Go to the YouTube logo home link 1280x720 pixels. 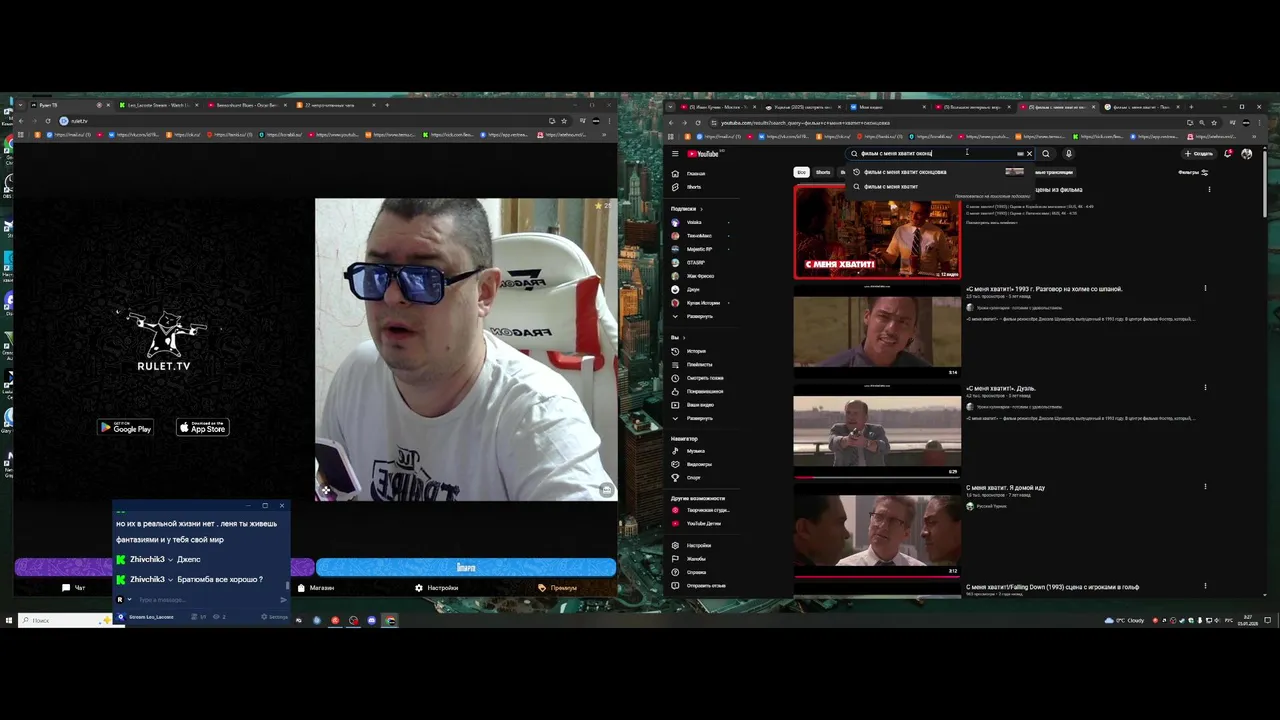point(703,154)
